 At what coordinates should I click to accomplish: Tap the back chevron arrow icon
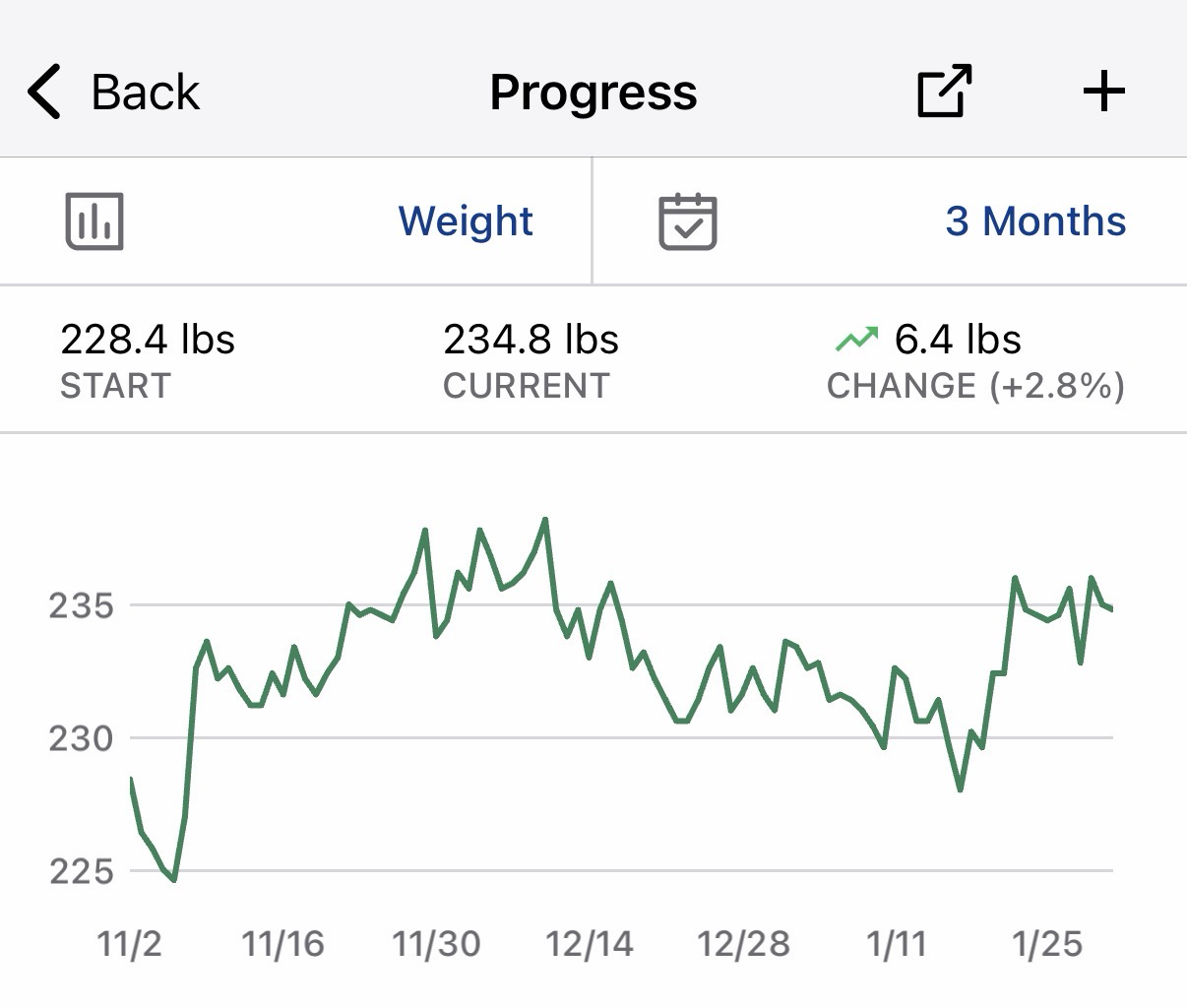pos(45,93)
